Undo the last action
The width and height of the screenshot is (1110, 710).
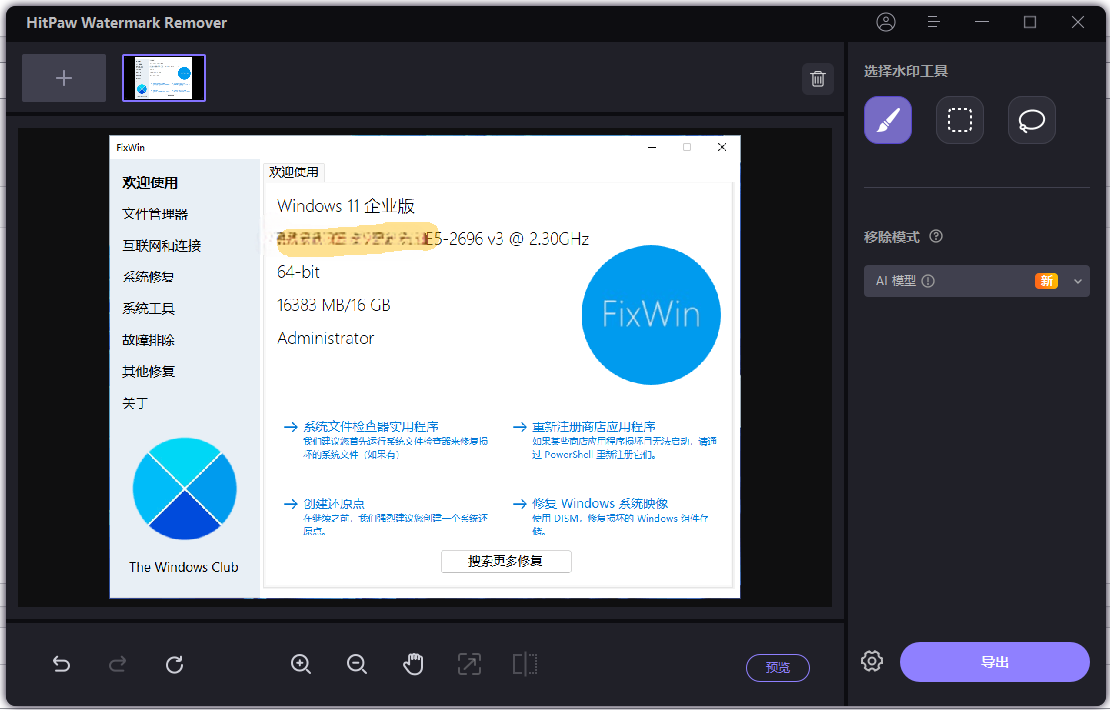(x=62, y=664)
